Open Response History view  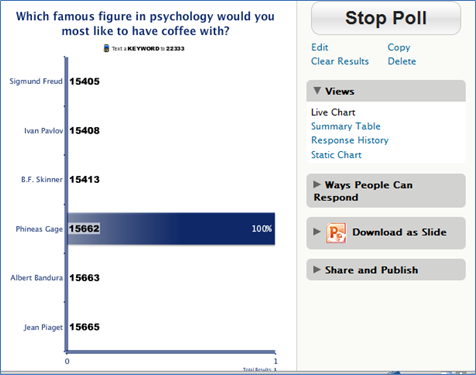(x=350, y=140)
